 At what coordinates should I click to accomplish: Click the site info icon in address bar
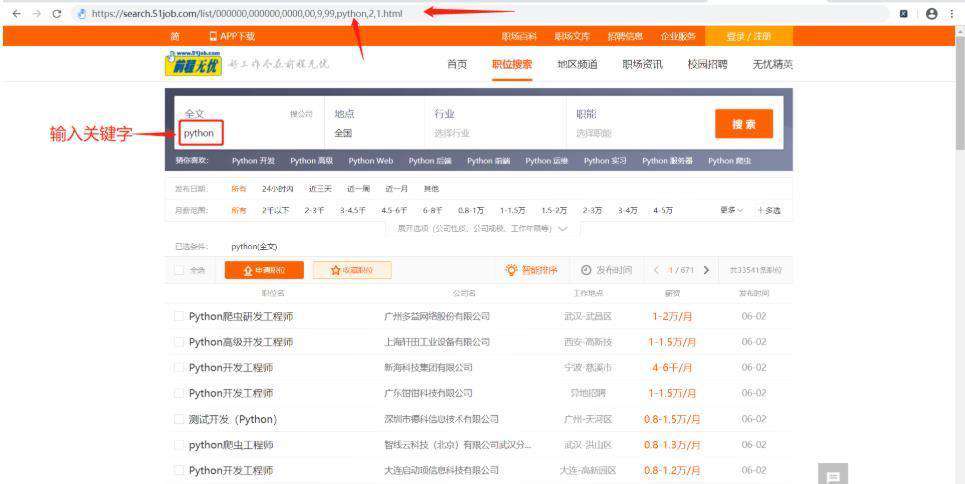point(81,14)
